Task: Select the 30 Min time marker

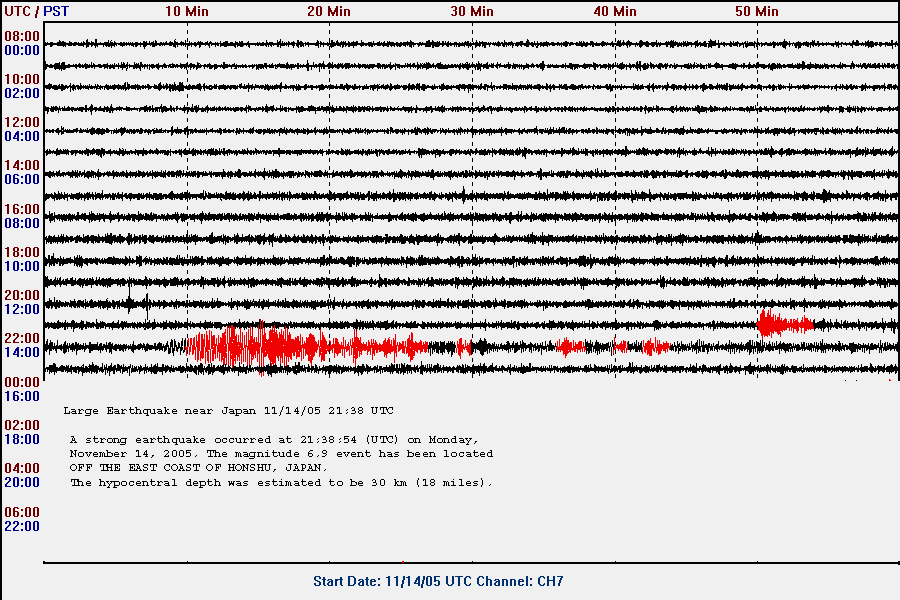Action: pyautogui.click(x=472, y=11)
